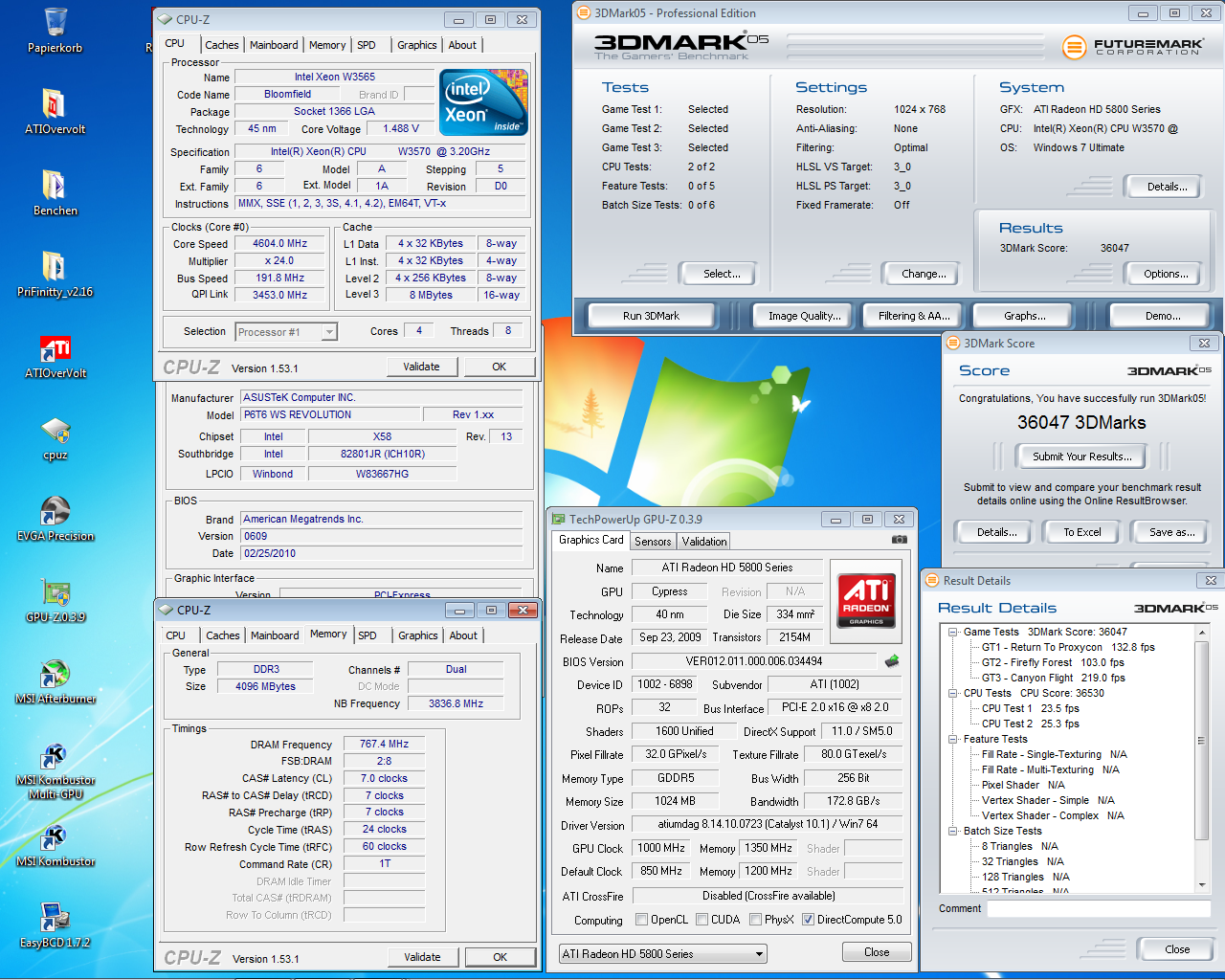The width and height of the screenshot is (1225, 980).
Task: Click the BIOS Version value in GPU-Z
Action: [754, 661]
